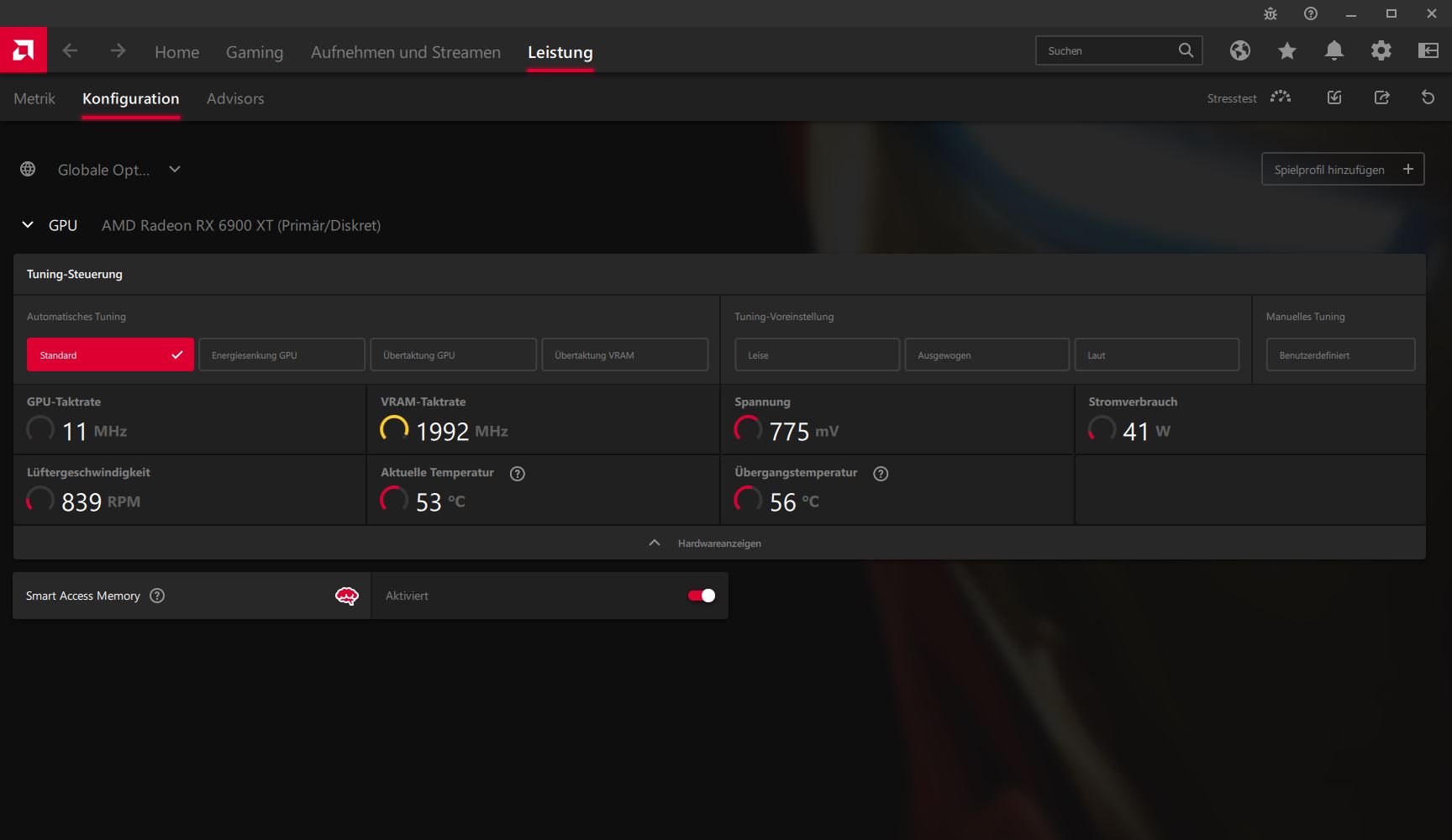Choose the Leise tuning preset
The width and height of the screenshot is (1452, 840).
(817, 354)
